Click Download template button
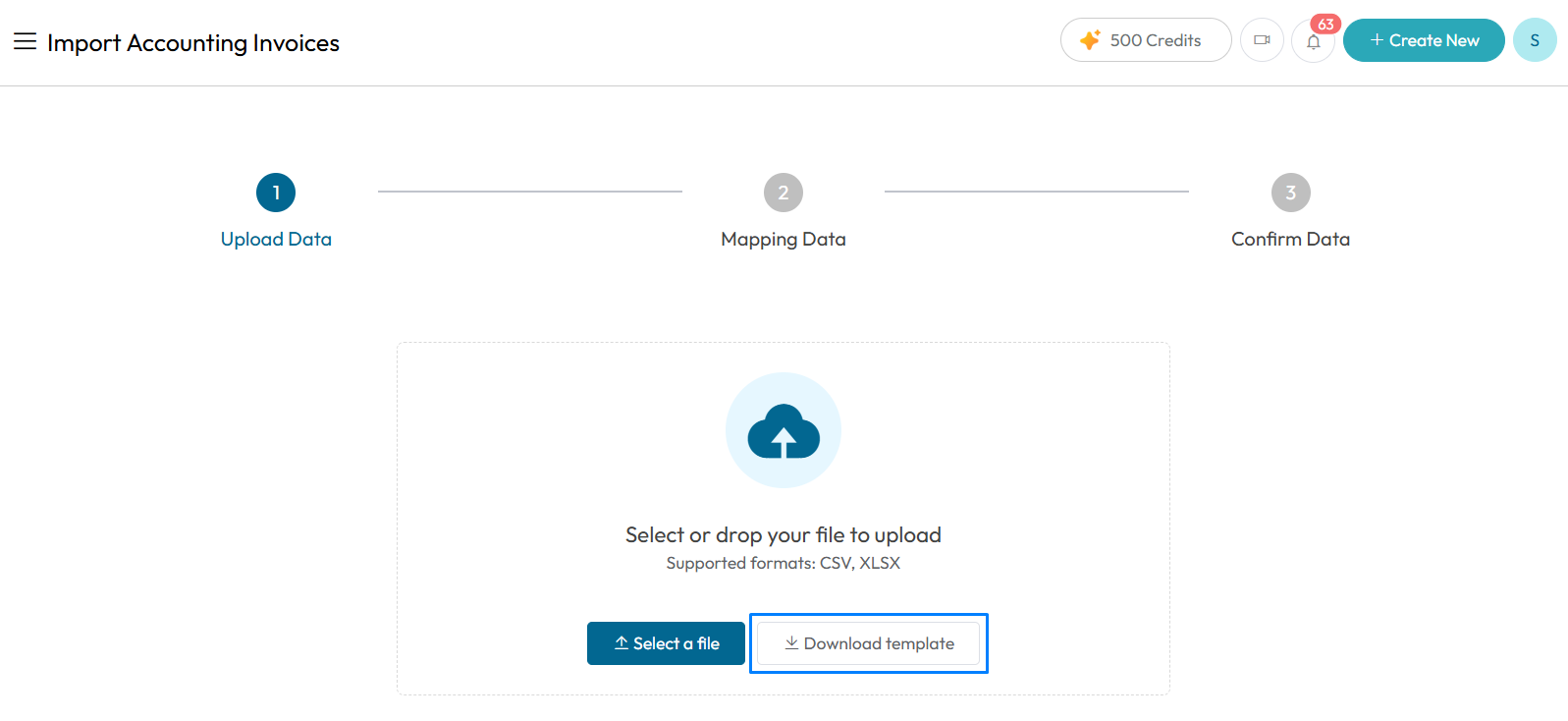This screenshot has height=721, width=1568. pos(869,643)
